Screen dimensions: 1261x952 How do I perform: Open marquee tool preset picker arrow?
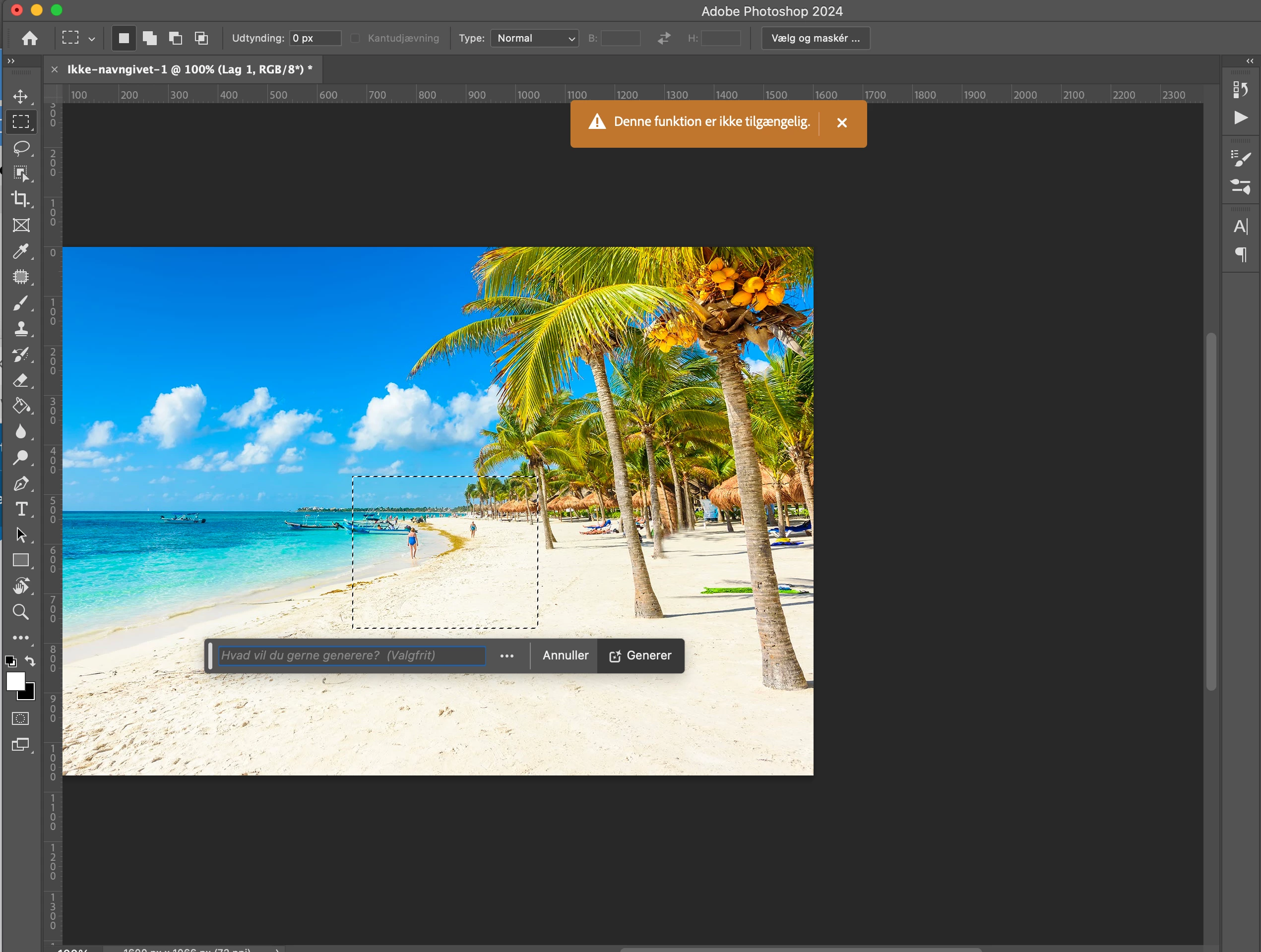point(91,39)
